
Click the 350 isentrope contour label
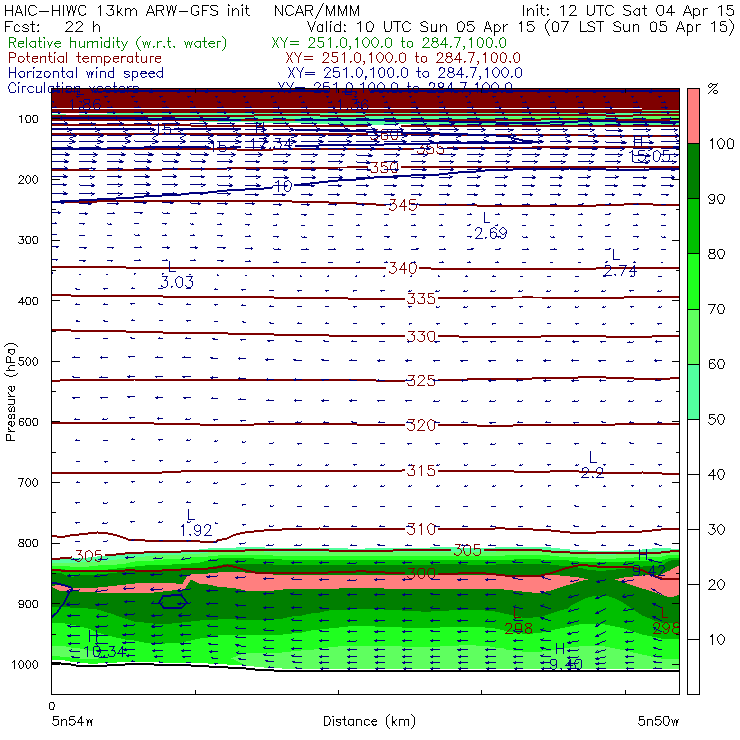[384, 167]
